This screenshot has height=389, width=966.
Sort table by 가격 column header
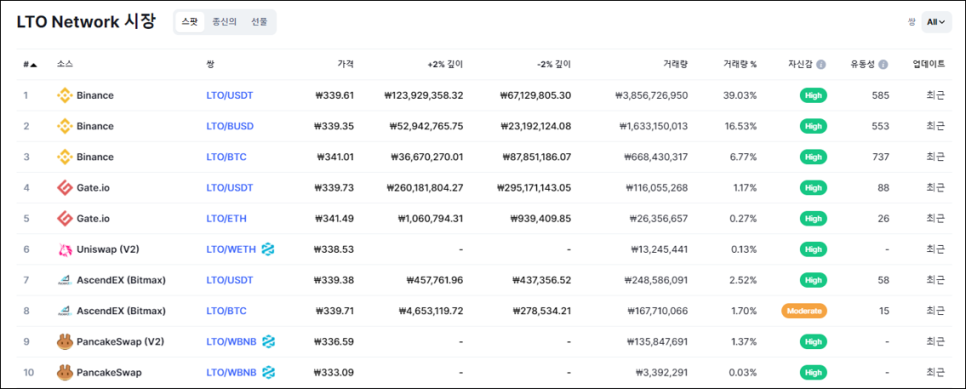coord(346,64)
